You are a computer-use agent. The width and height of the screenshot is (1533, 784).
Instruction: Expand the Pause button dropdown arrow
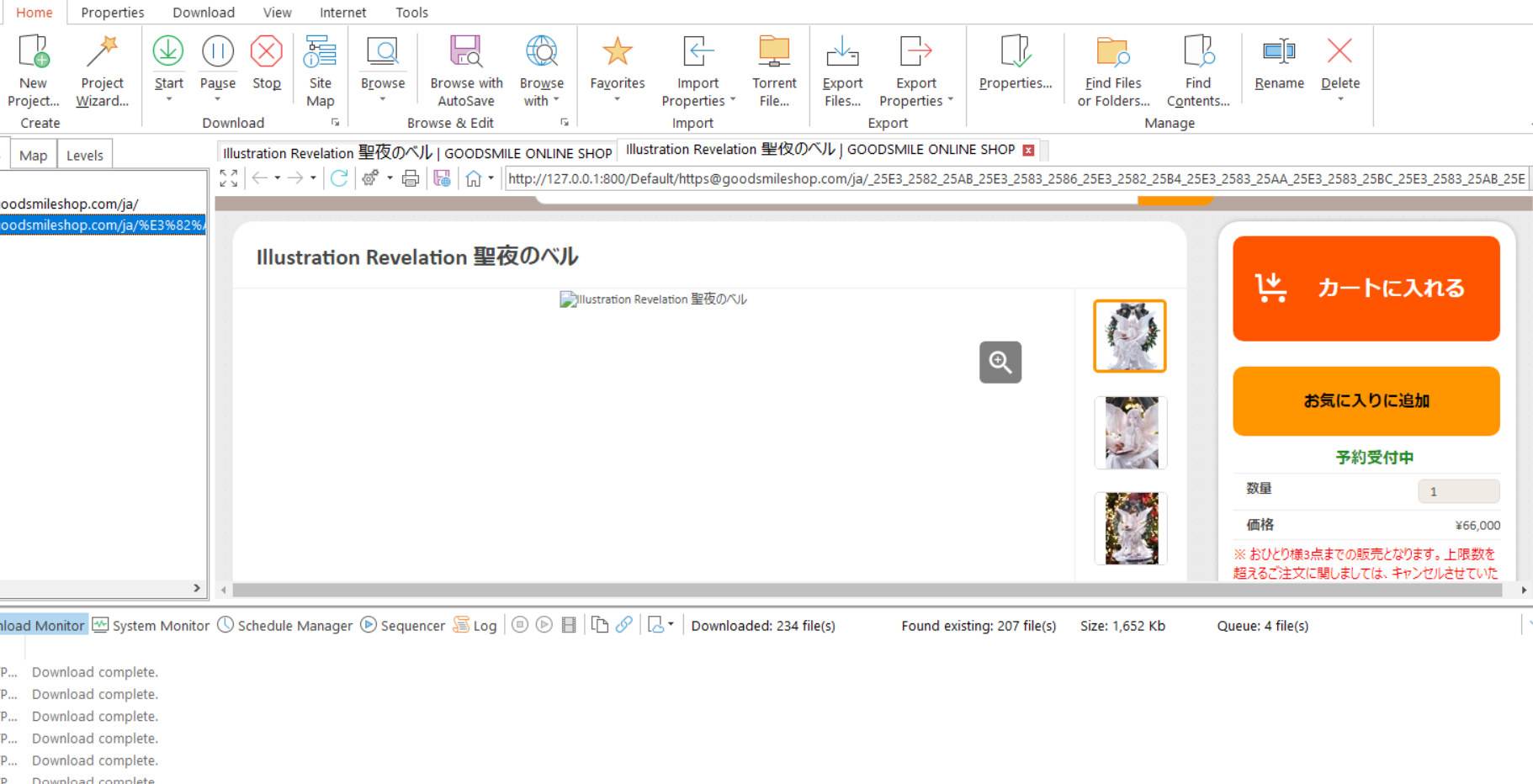[x=218, y=99]
